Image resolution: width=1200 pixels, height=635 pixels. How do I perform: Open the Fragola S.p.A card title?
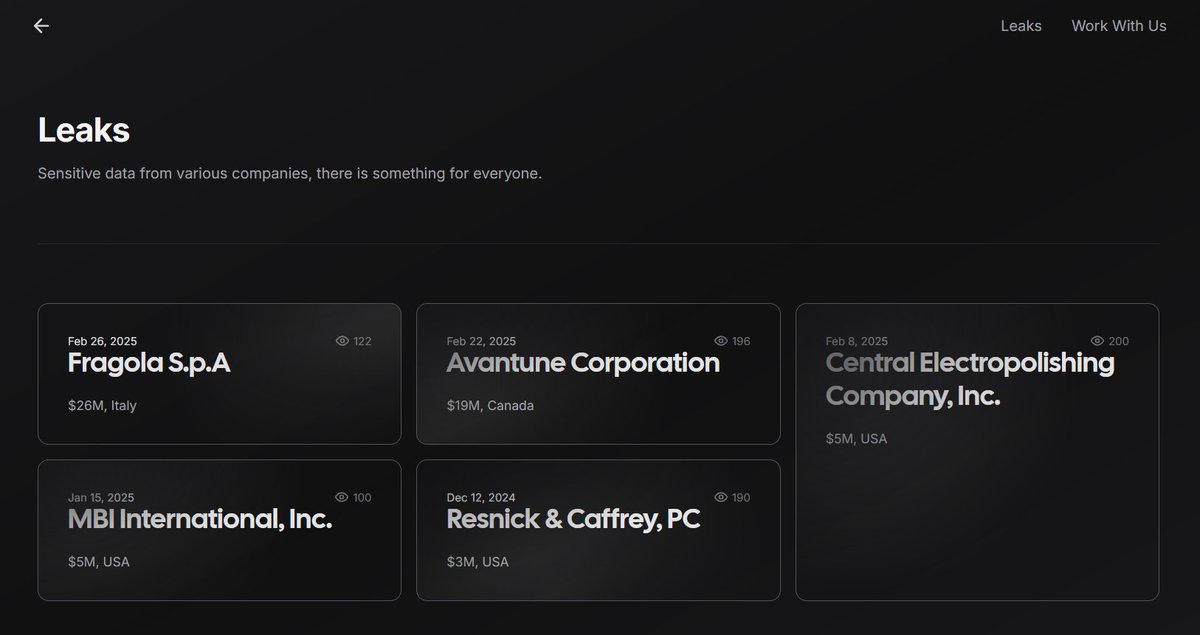149,363
